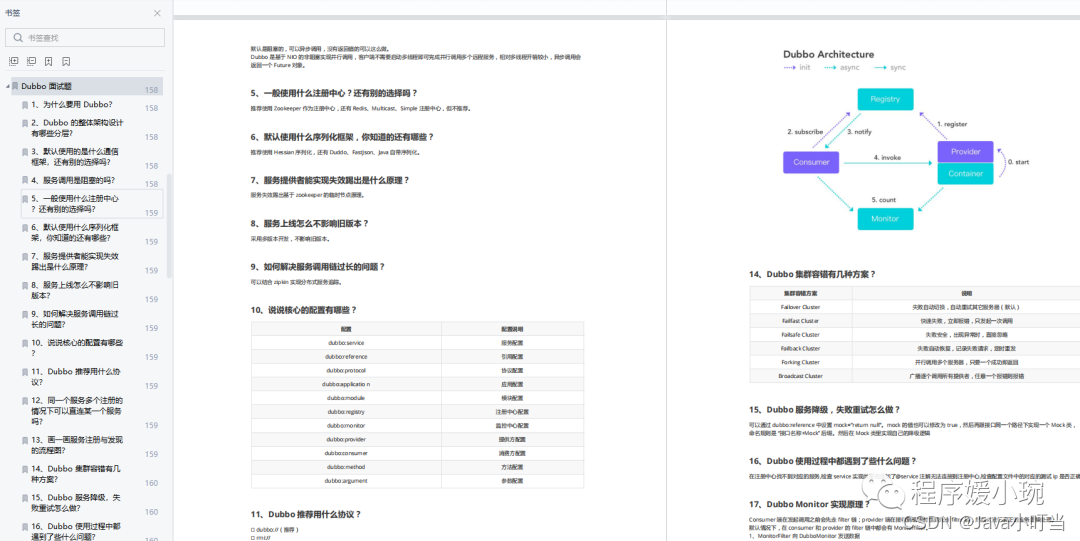This screenshot has height=541, width=1080.
Task: Click heading 9、如何解决服务调用链过长的问题 in the page
Action: 318,267
